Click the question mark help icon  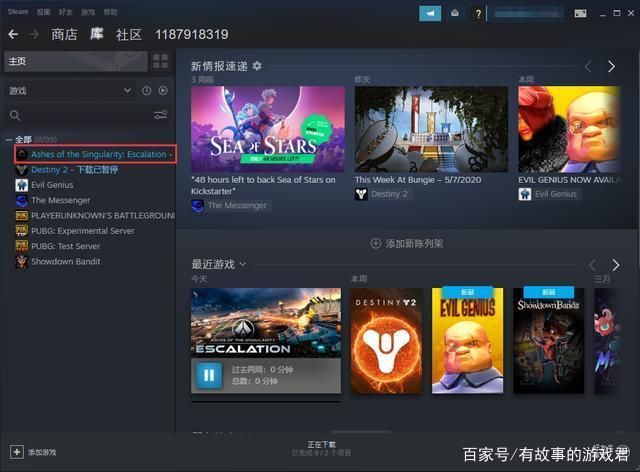pos(478,14)
